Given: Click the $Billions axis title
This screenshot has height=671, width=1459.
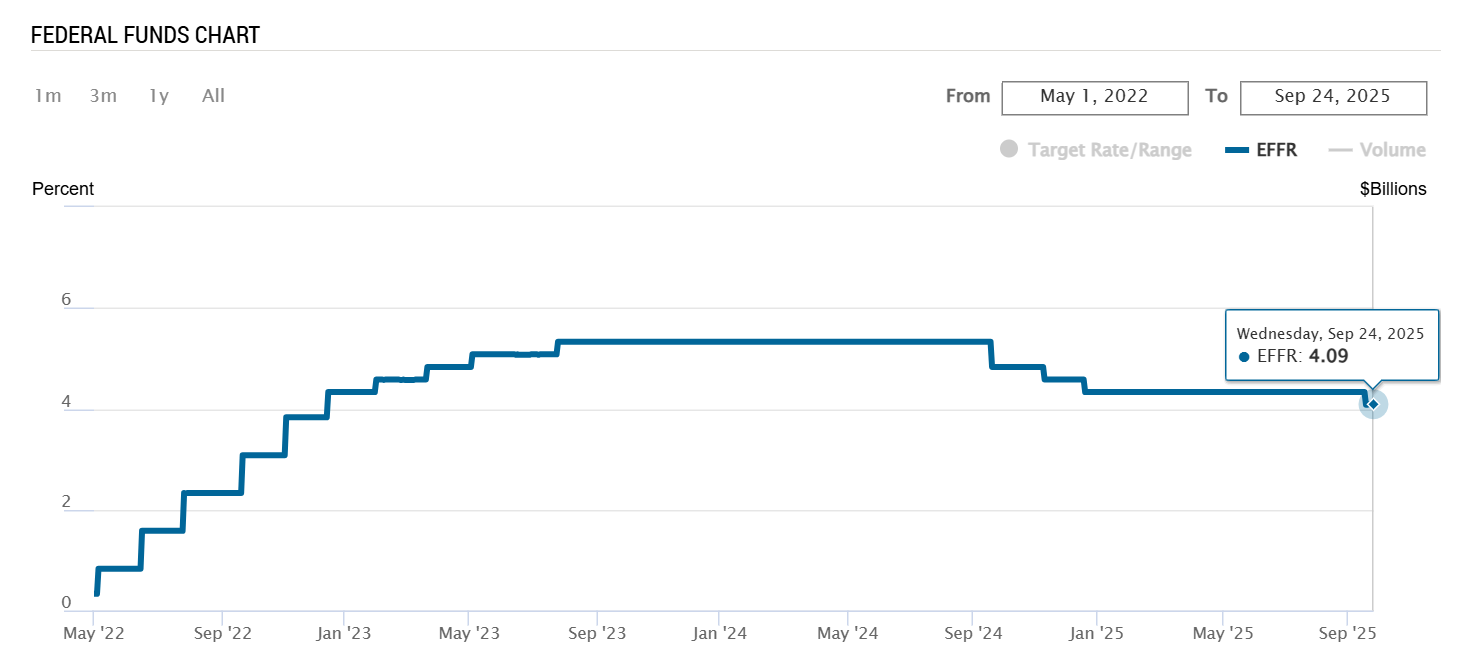Looking at the screenshot, I should [1393, 189].
